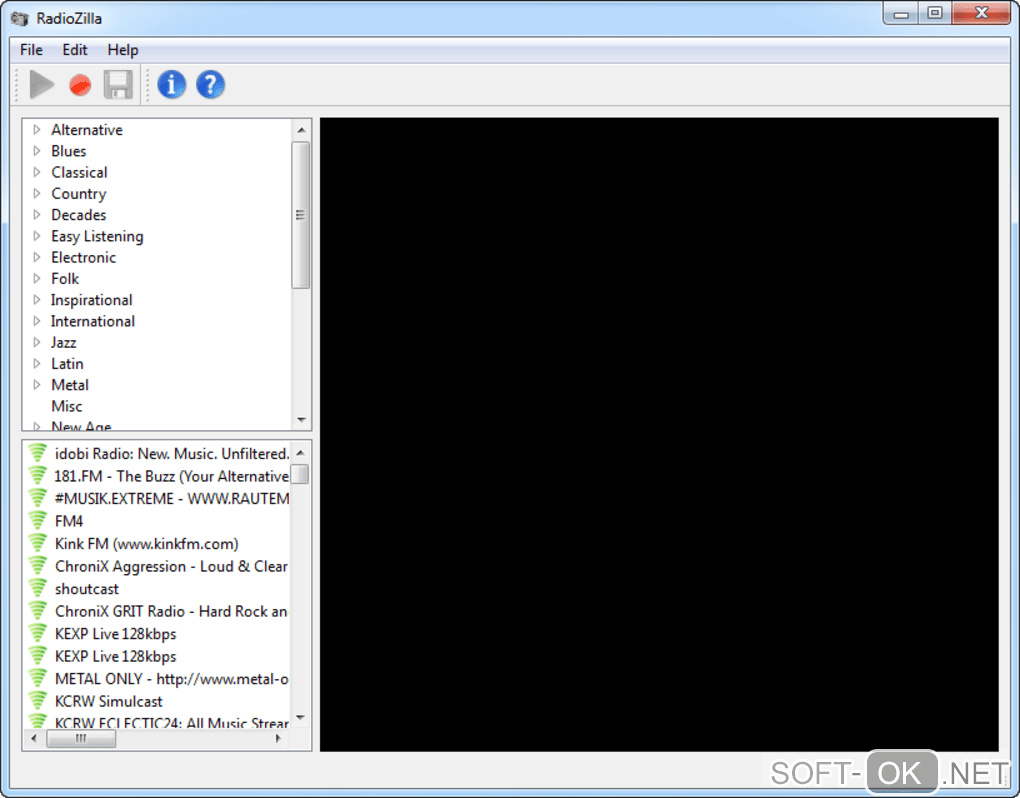1020x798 pixels.
Task: Click the signal icon beside idobi Radio
Action: pos(38,453)
